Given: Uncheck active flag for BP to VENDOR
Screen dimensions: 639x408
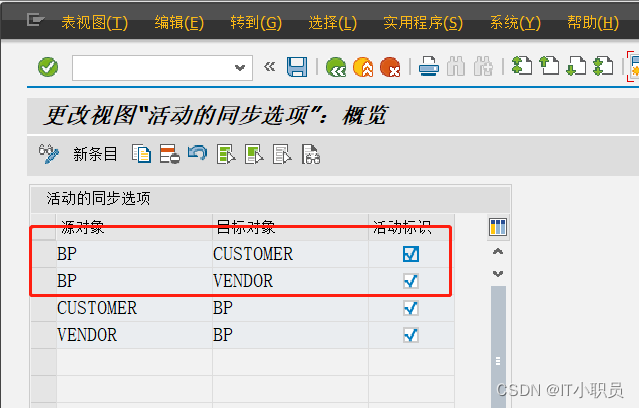Looking at the screenshot, I should [x=411, y=281].
